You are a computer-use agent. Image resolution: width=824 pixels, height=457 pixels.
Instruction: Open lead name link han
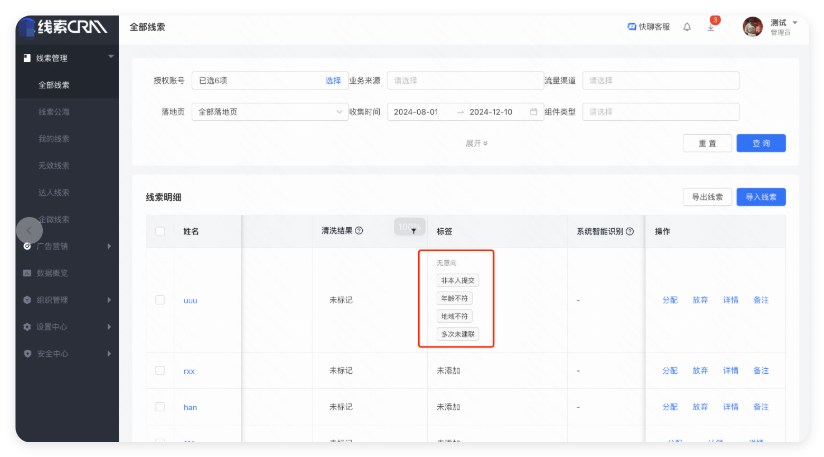pos(190,407)
